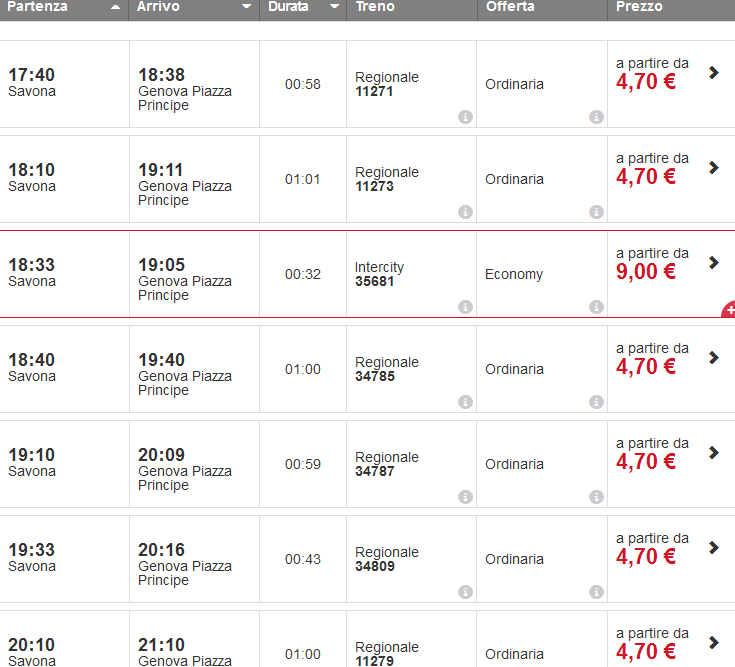The image size is (735, 667).
Task: Expand price details for the 19:33 train
Action: [713, 547]
